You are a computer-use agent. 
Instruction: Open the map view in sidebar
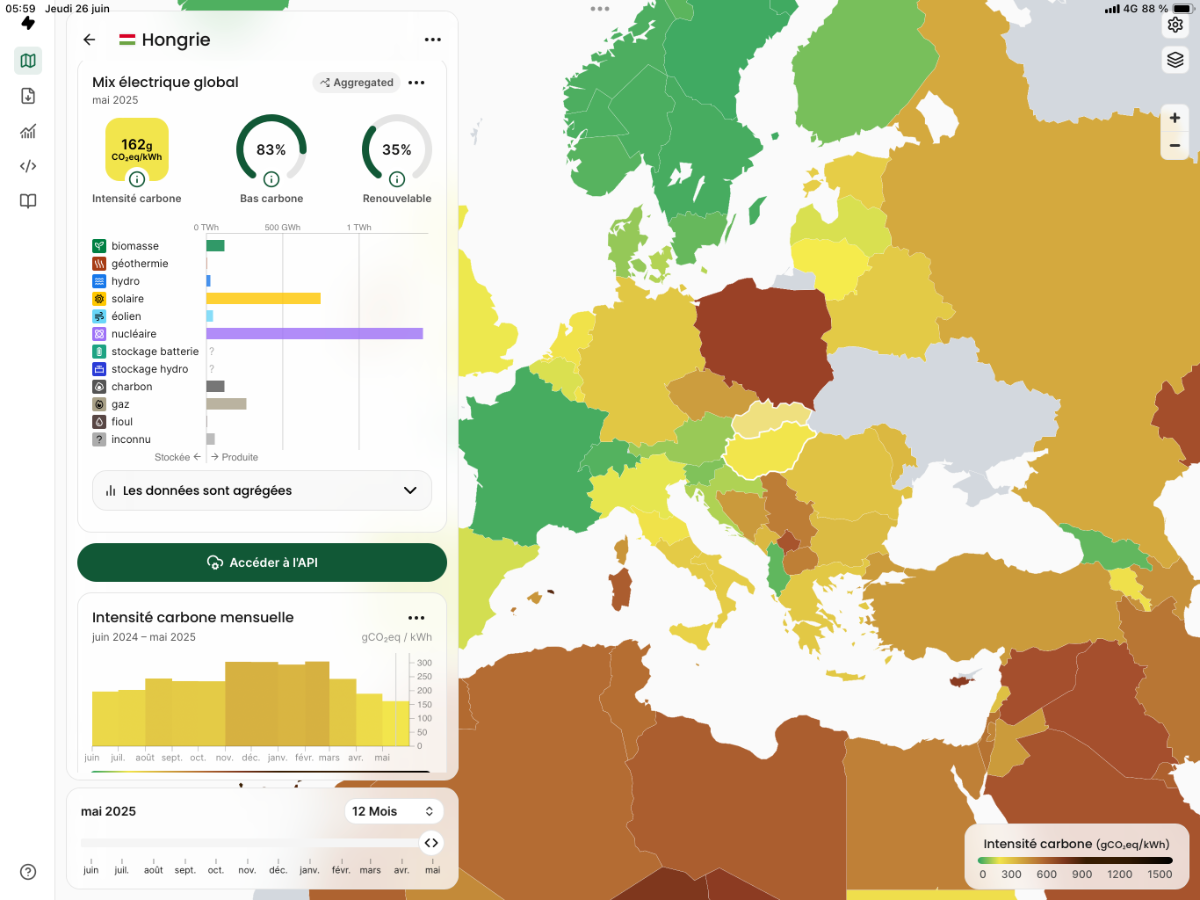tap(28, 61)
